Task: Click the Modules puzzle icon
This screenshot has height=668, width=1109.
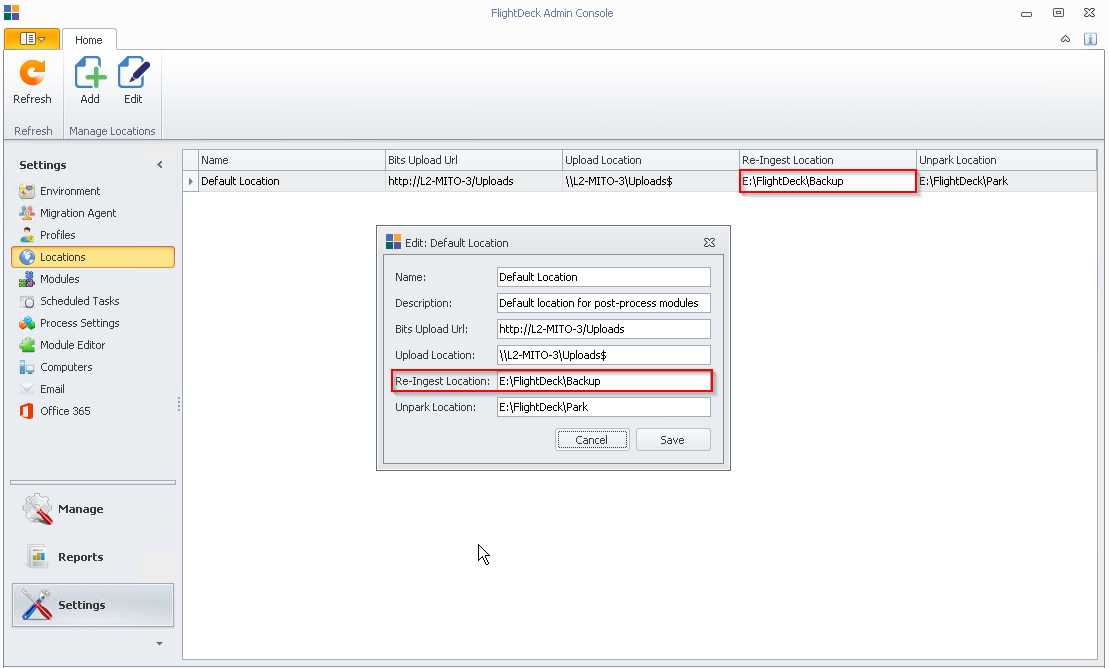Action: pyautogui.click(x=27, y=279)
